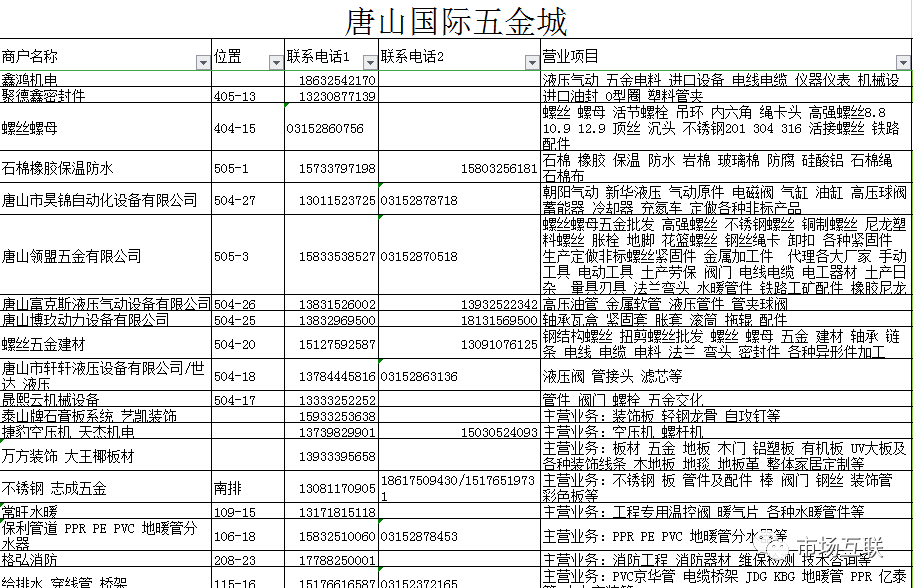Select phone number 13011523725
Image resolution: width=913 pixels, height=588 pixels.
331,200
